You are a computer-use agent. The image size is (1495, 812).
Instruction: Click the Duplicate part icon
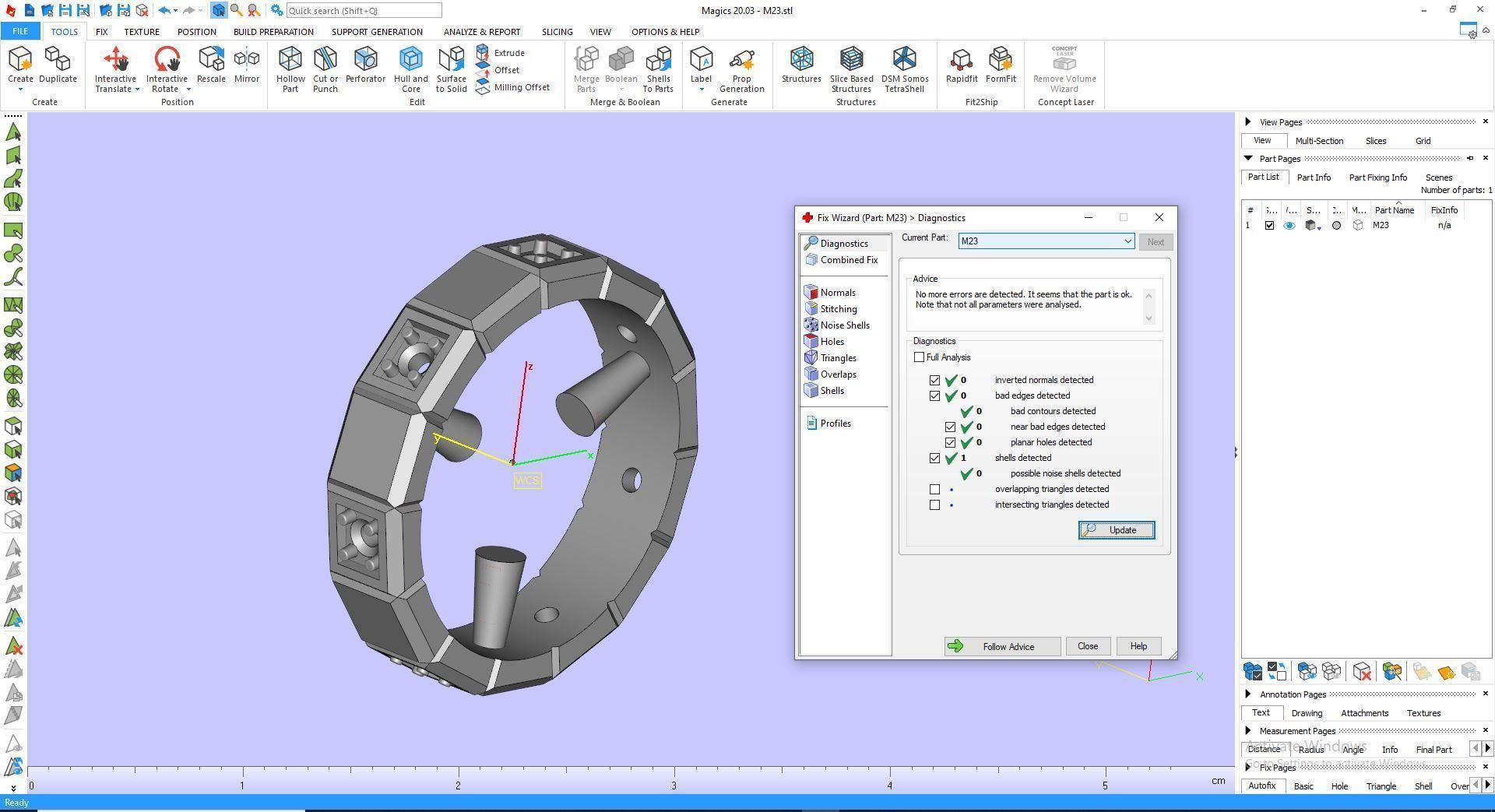[58, 65]
